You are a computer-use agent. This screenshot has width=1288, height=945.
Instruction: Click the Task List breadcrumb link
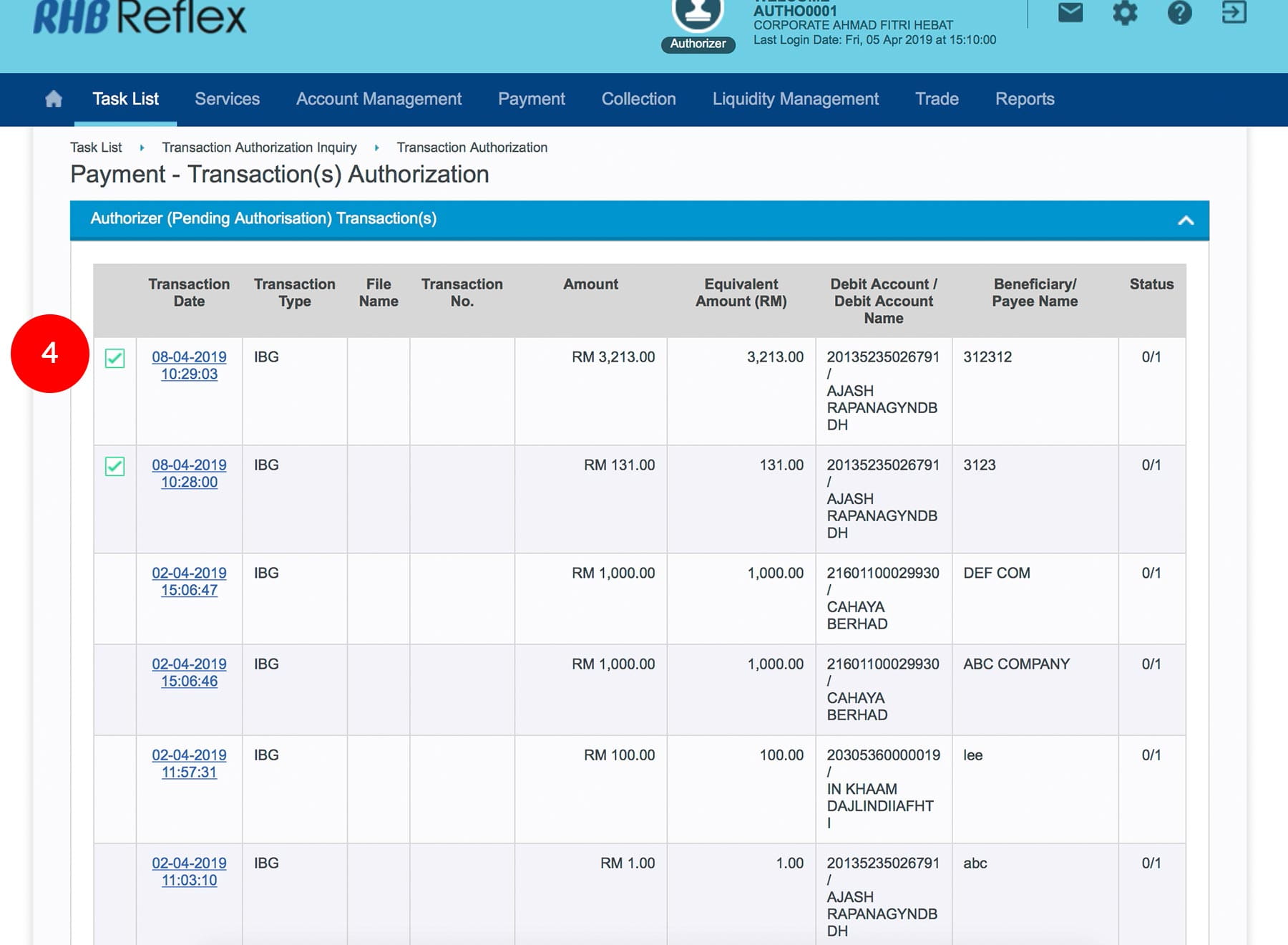pyautogui.click(x=96, y=147)
